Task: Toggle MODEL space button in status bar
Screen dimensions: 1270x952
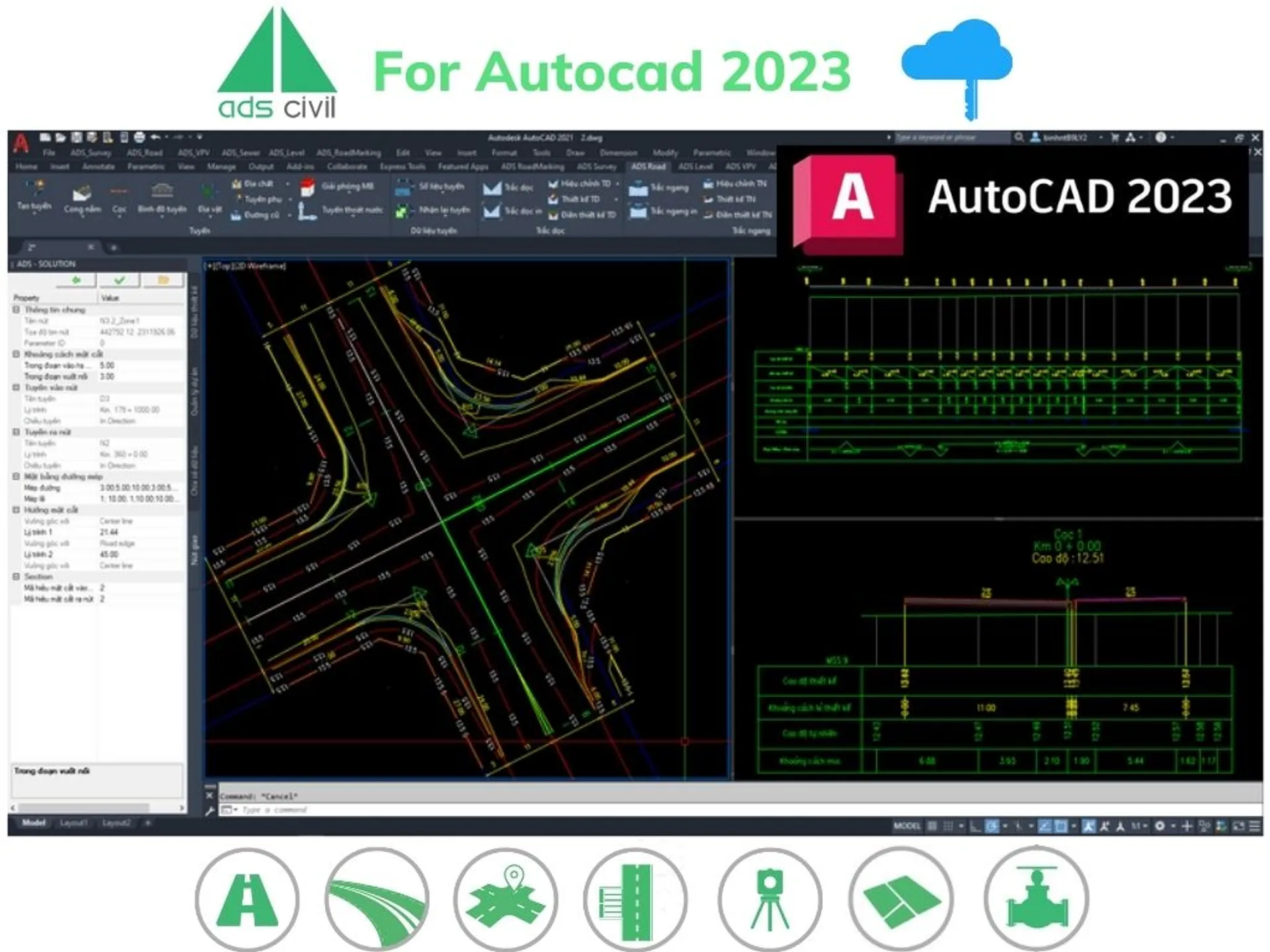Action: pyautogui.click(x=907, y=826)
